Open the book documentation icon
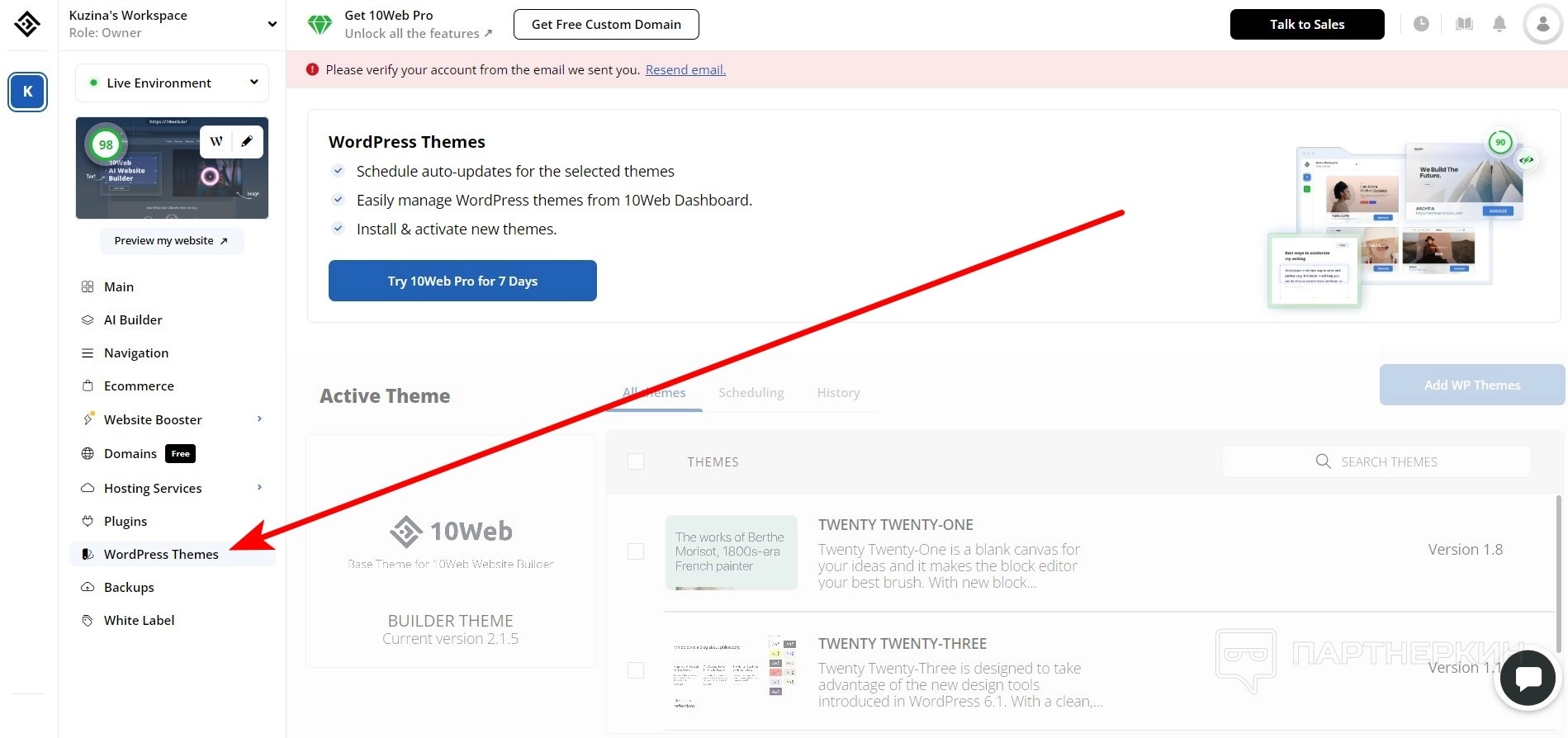The width and height of the screenshot is (1568, 738). (x=1464, y=24)
